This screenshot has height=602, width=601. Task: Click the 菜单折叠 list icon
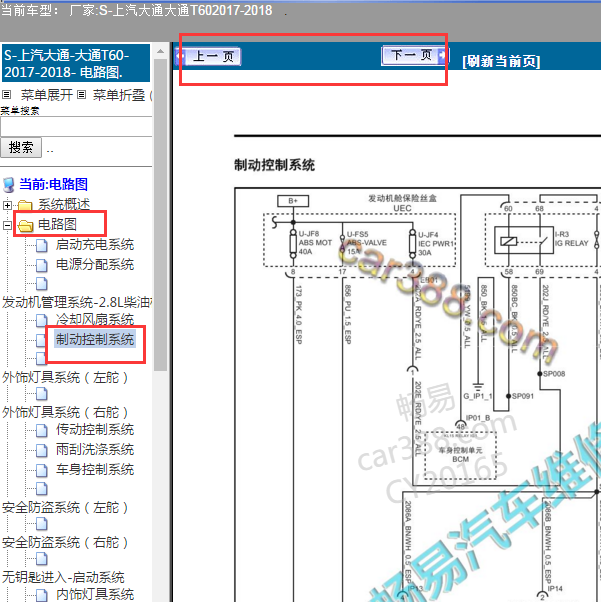pos(81,94)
